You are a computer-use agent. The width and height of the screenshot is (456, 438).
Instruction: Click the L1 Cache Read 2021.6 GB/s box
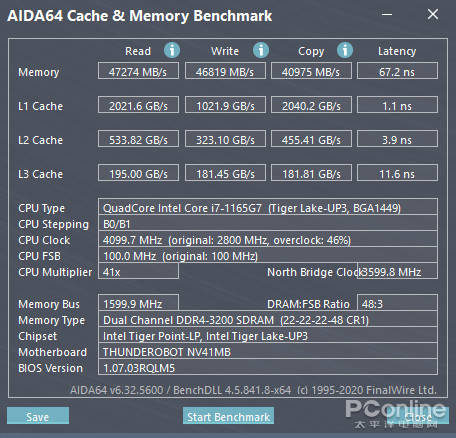click(x=138, y=105)
